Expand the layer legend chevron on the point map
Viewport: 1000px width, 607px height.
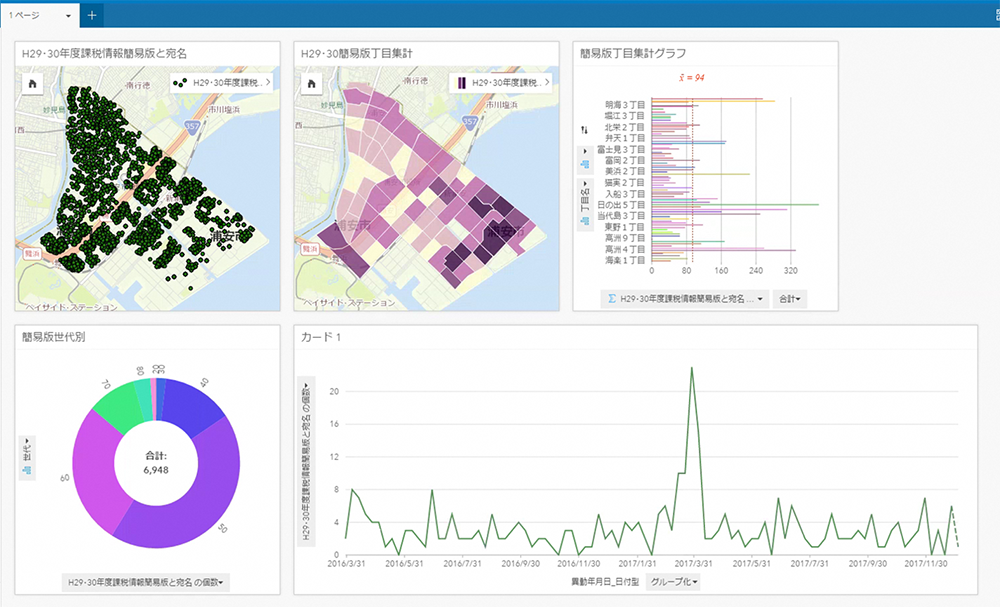(268, 83)
